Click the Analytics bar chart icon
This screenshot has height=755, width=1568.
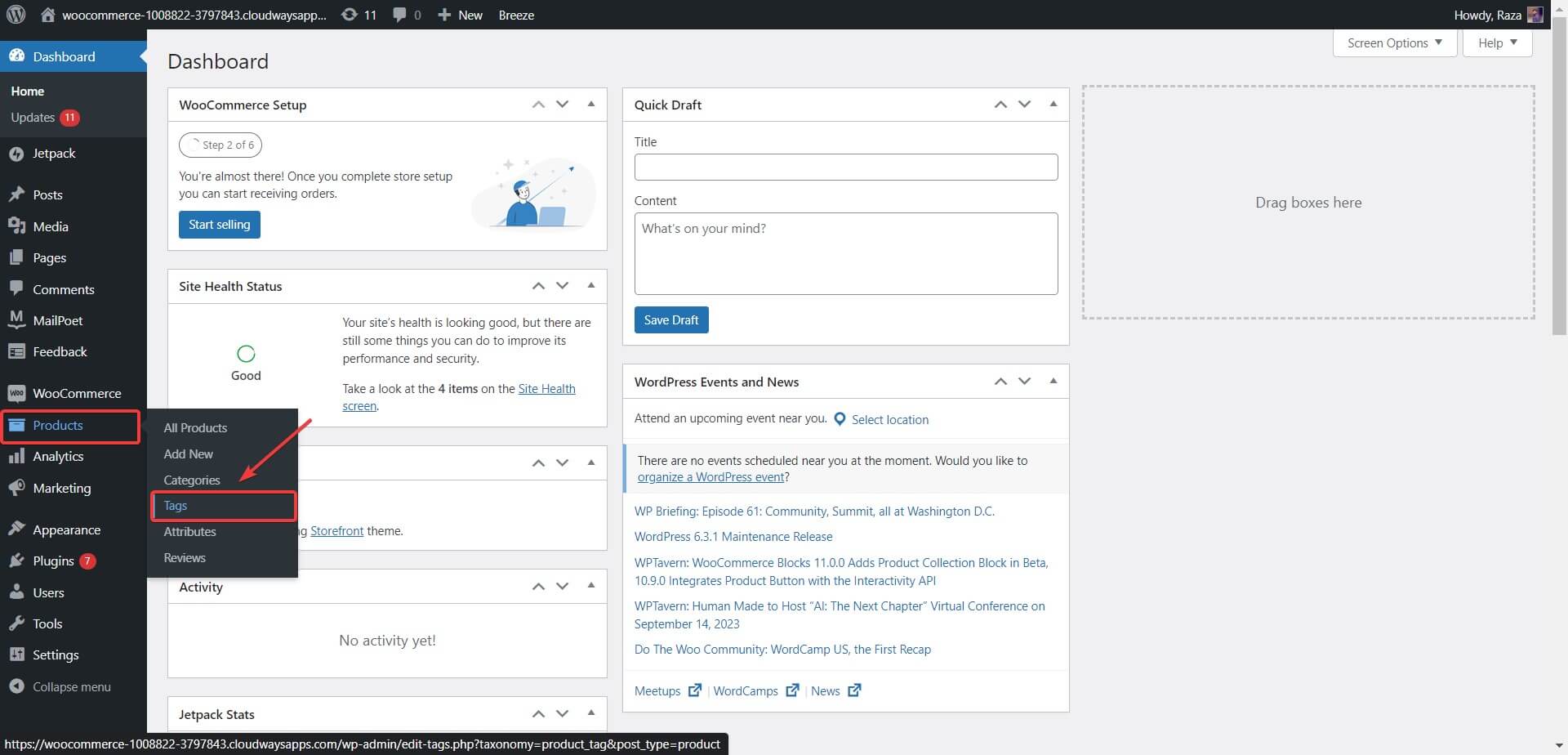16,456
